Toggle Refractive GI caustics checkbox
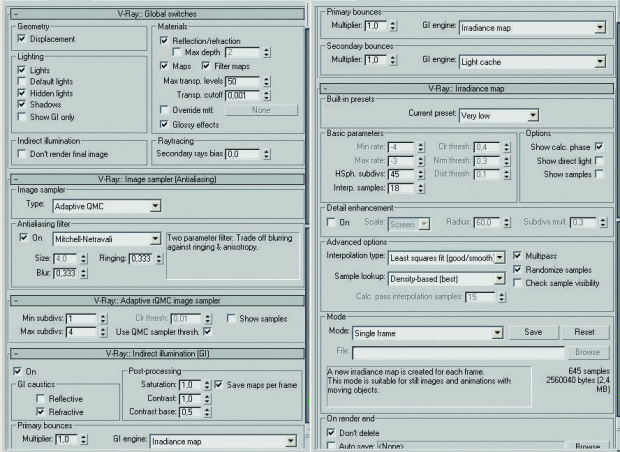This screenshot has width=620, height=452. point(40,412)
